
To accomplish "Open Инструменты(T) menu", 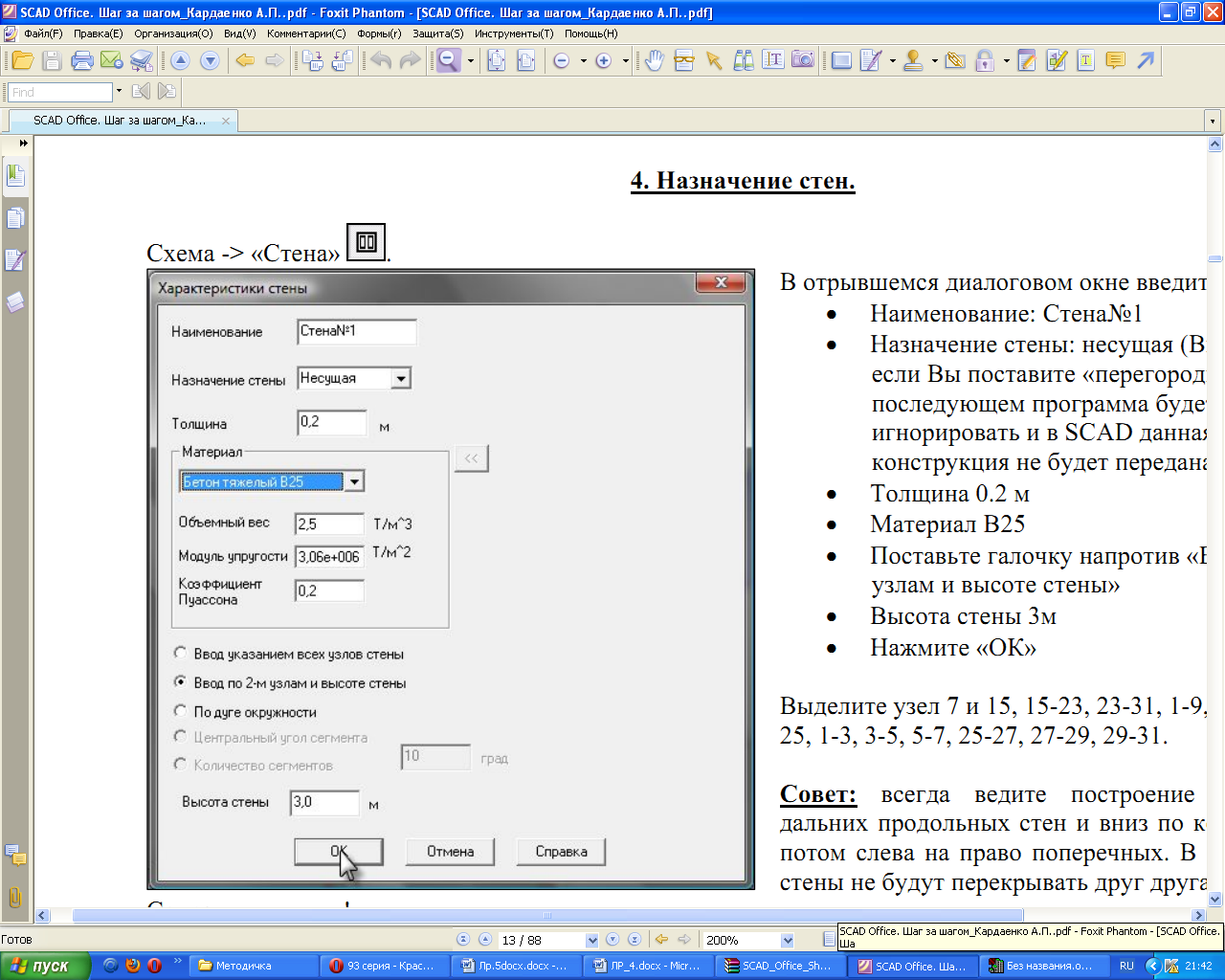I will point(514,33).
